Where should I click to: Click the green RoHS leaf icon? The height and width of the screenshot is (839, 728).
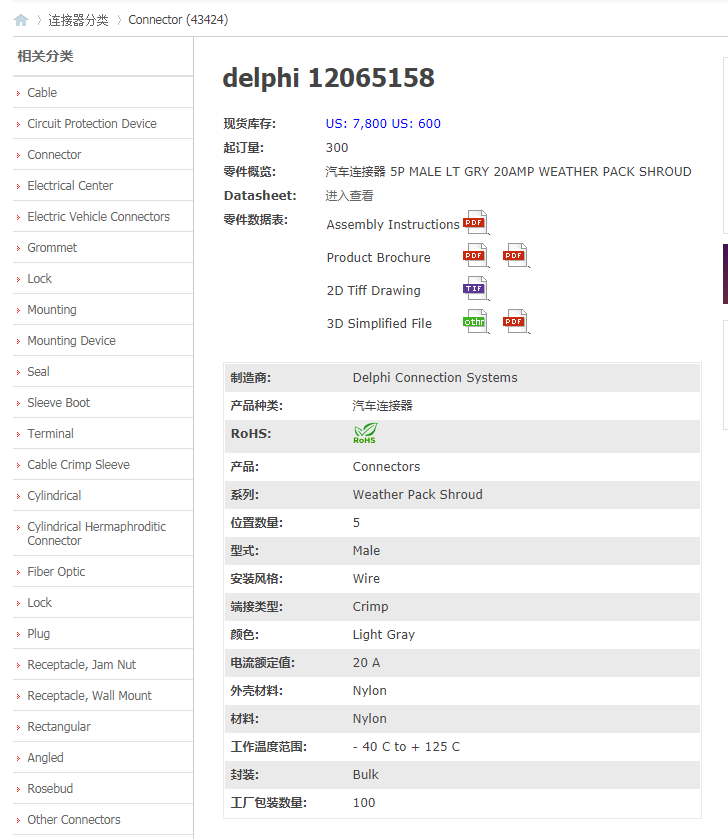click(x=365, y=433)
